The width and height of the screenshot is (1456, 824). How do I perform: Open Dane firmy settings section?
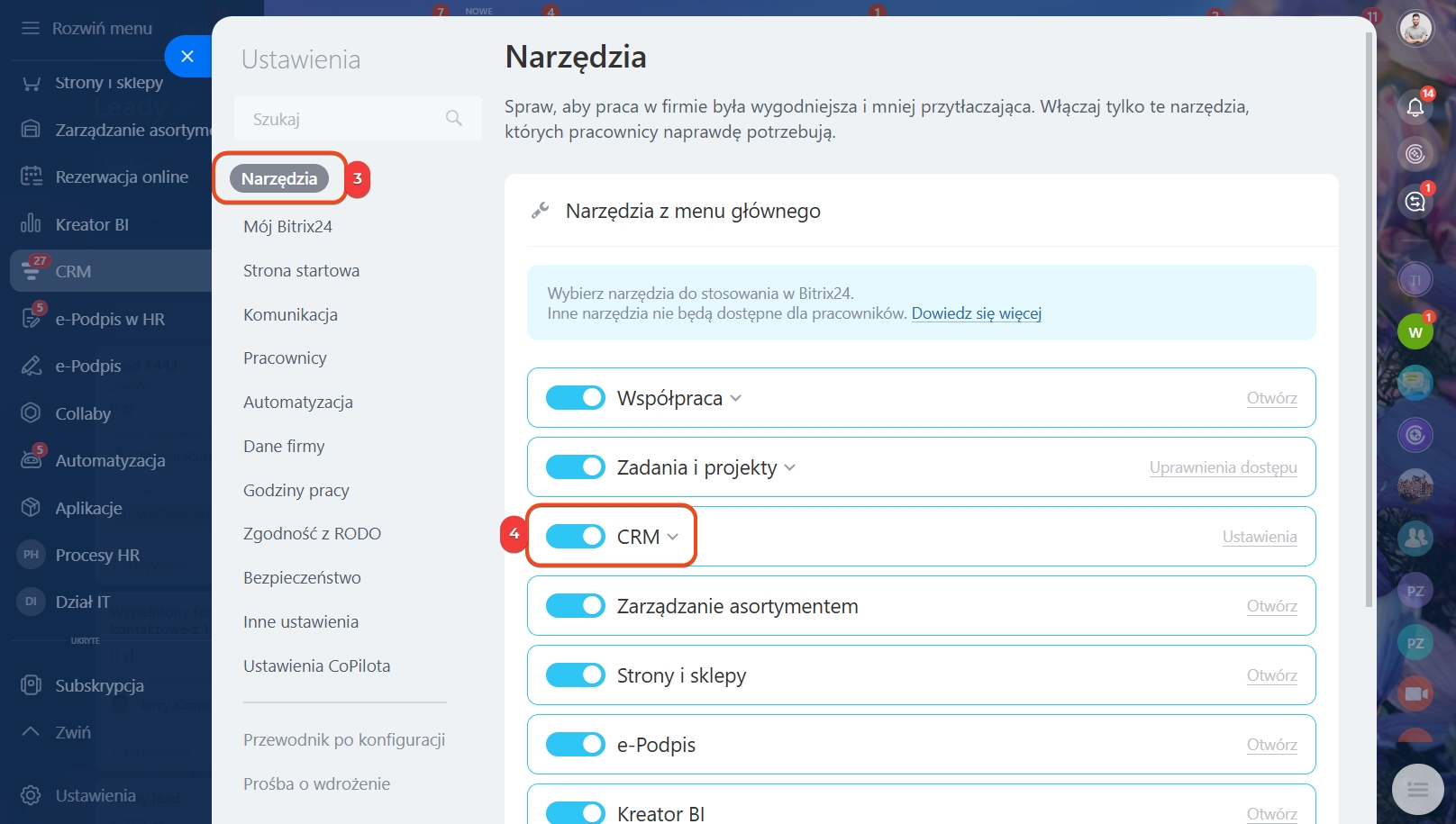(284, 446)
